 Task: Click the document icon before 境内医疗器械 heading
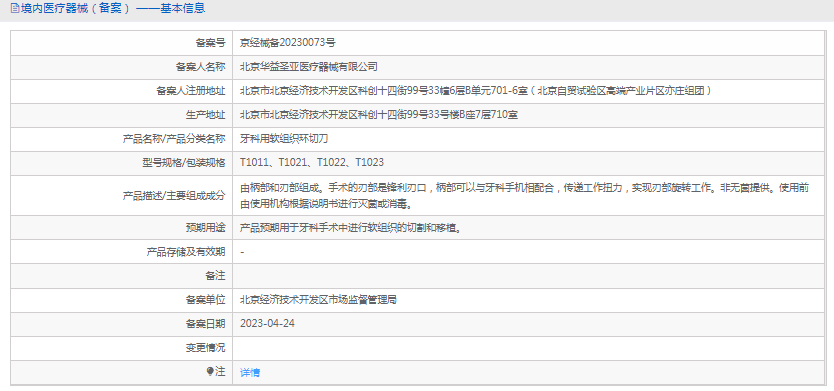coord(14,9)
